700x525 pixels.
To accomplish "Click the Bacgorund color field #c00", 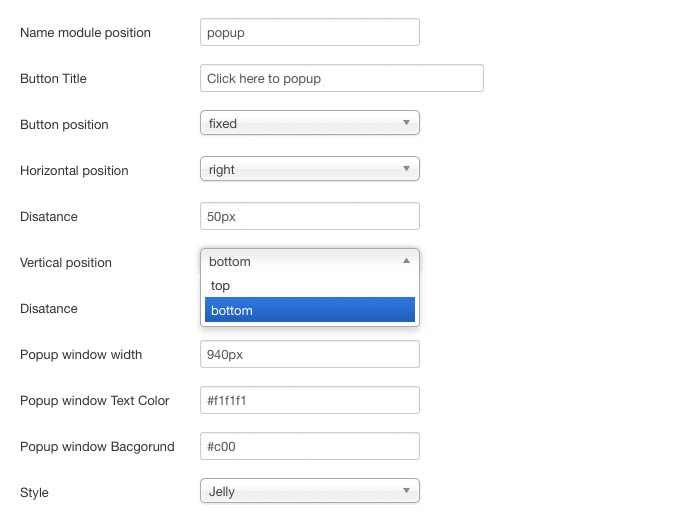I will pyautogui.click(x=309, y=446).
